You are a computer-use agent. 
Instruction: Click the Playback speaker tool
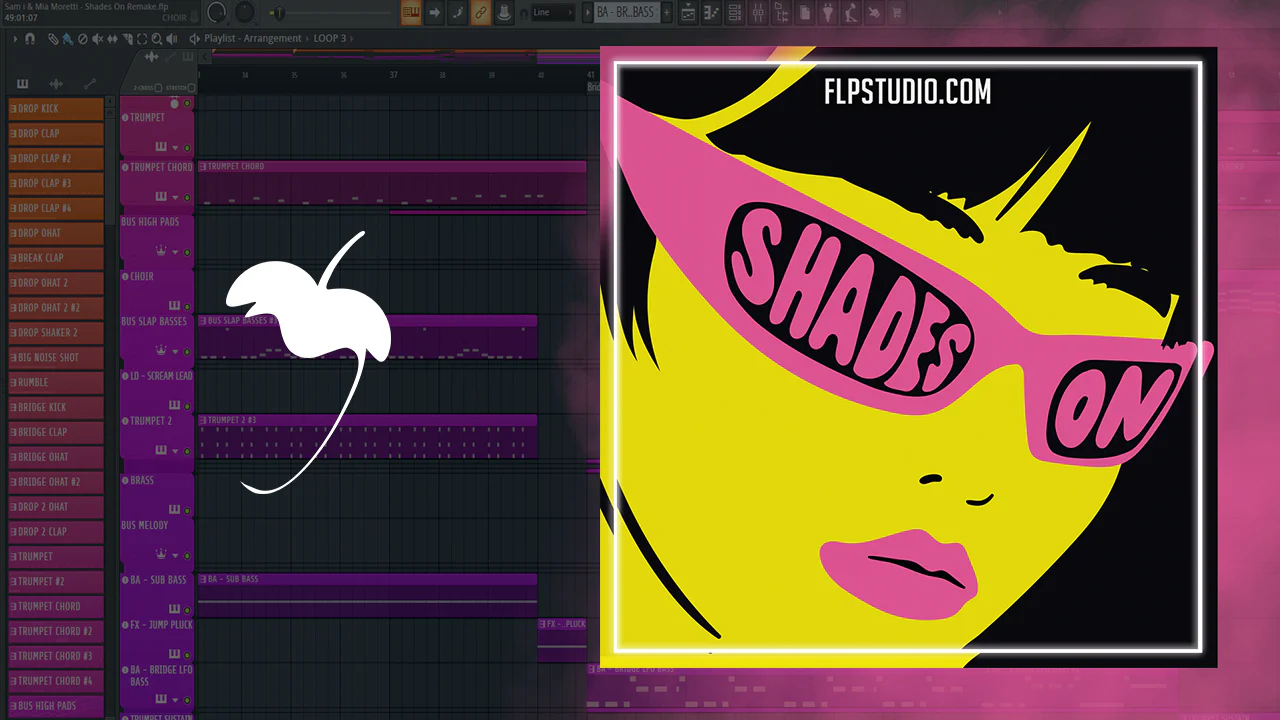pos(171,39)
